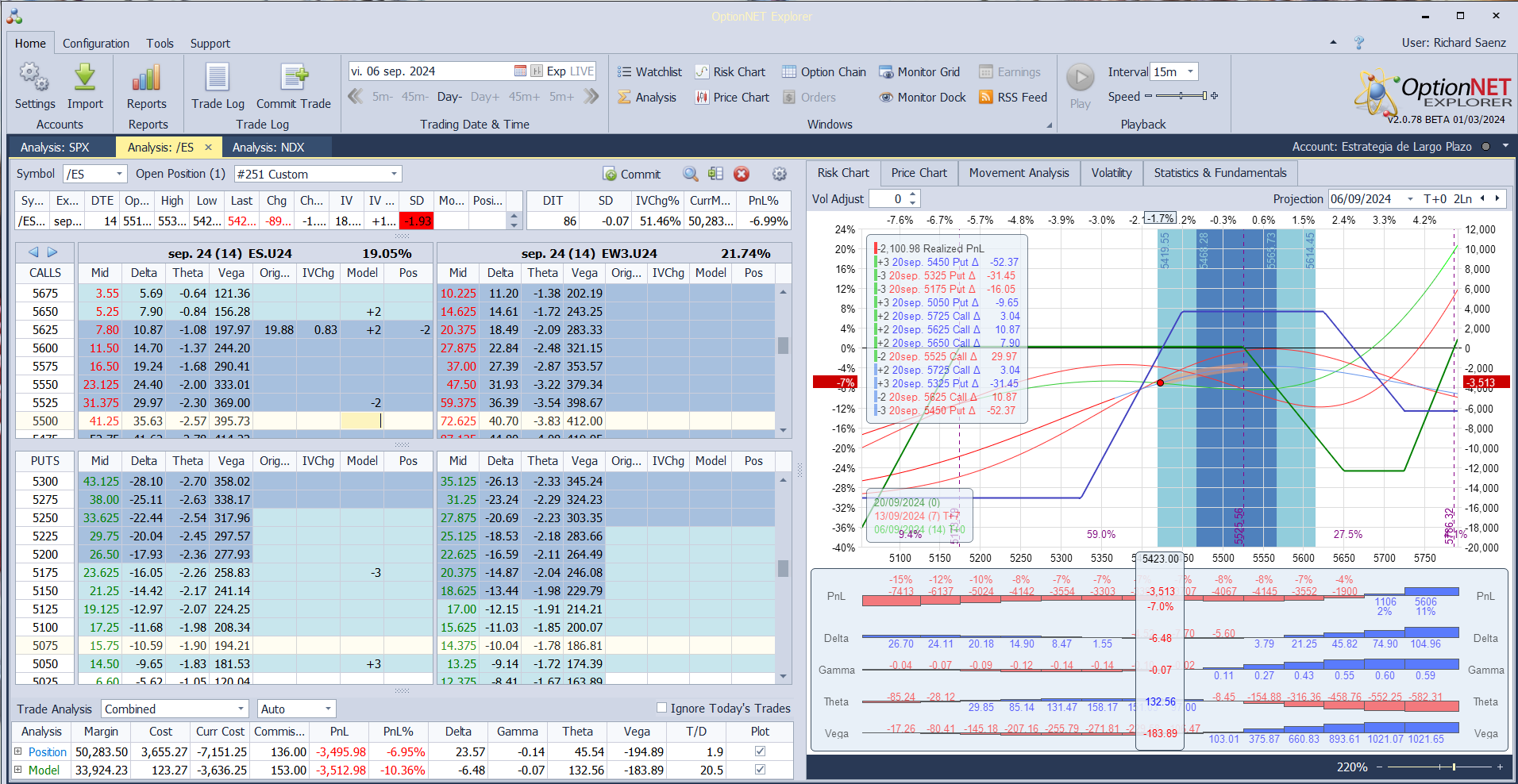Collapse the ribbon with the up arrow
This screenshot has height=784, width=1518.
click(x=1333, y=43)
